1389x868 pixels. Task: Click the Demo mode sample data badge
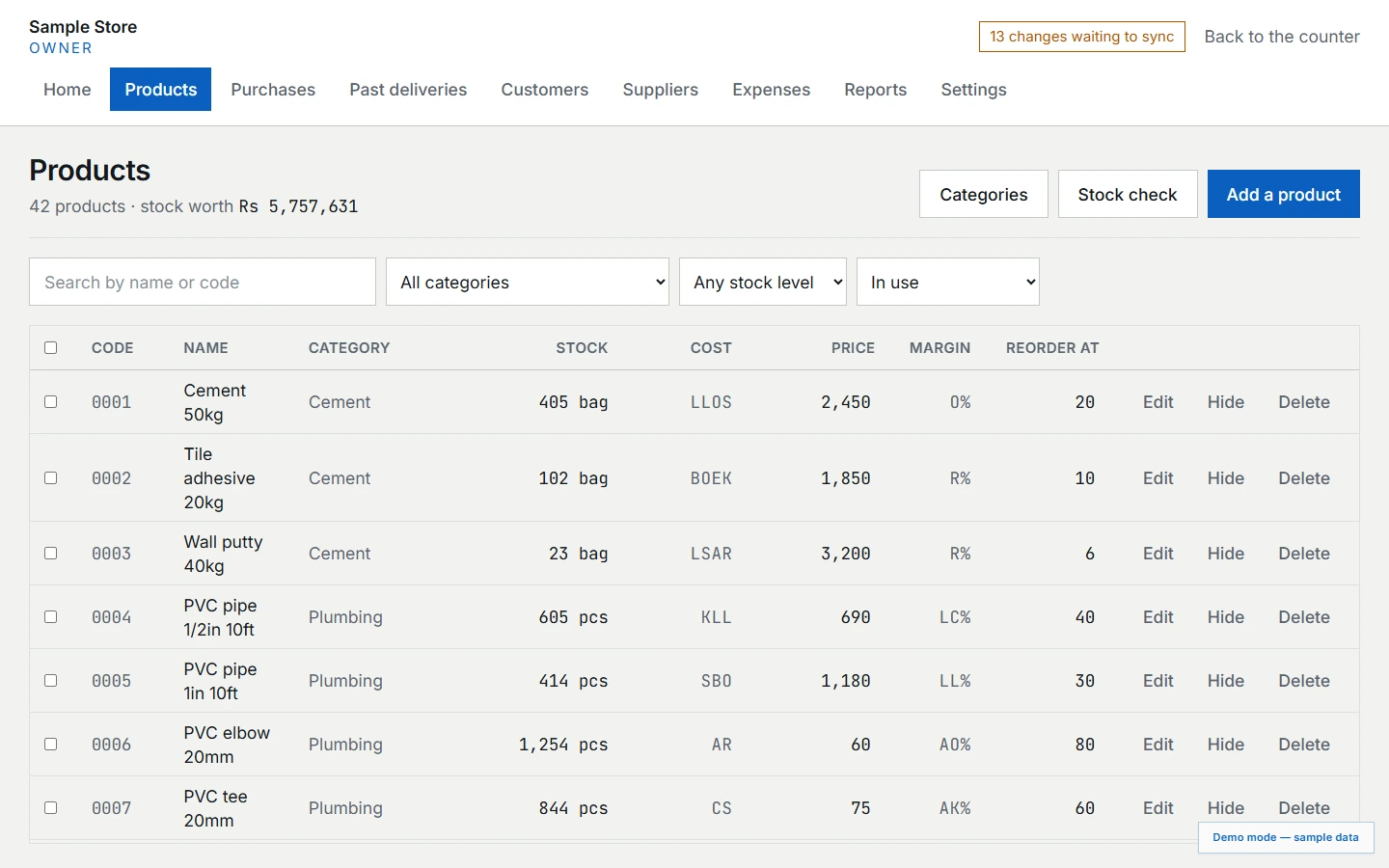point(1286,837)
